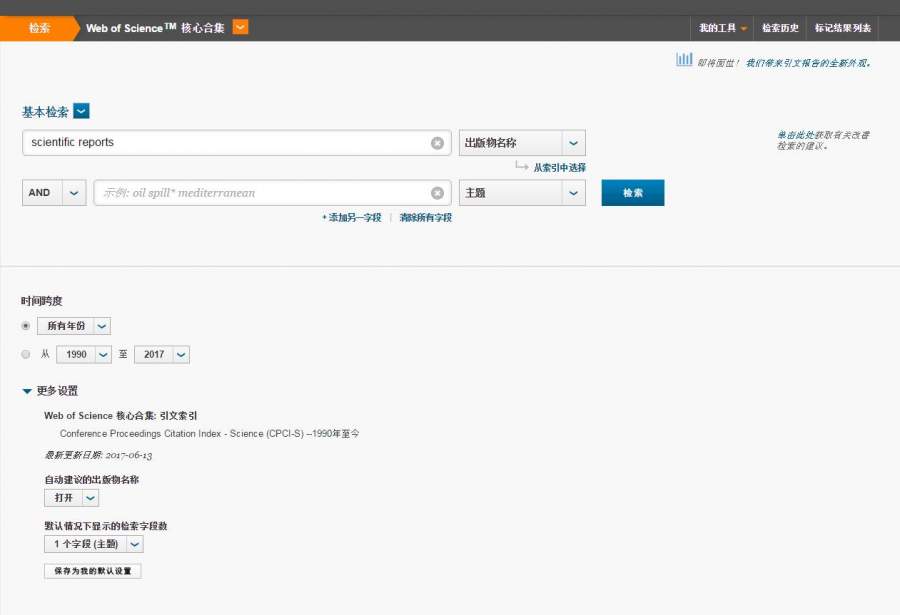Open the 打开 auto-suggest publication names dropdown
The height and width of the screenshot is (615, 900).
(71, 498)
